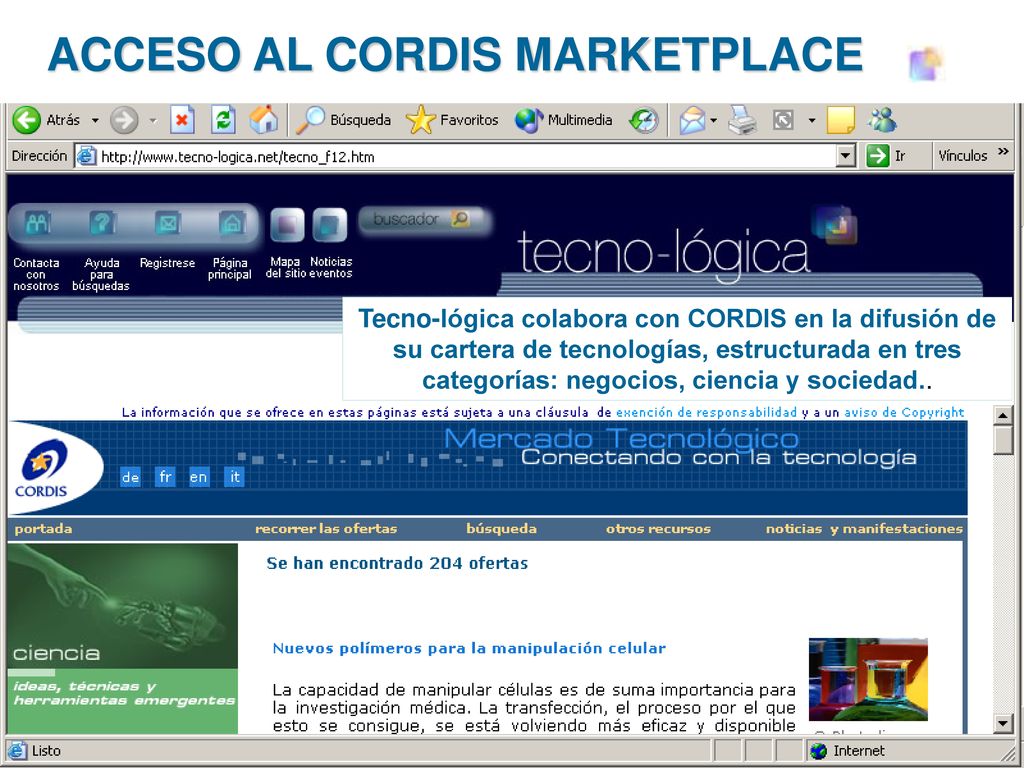1024x768 pixels.
Task: Click the Regístrese envelope icon
Action: (x=168, y=223)
